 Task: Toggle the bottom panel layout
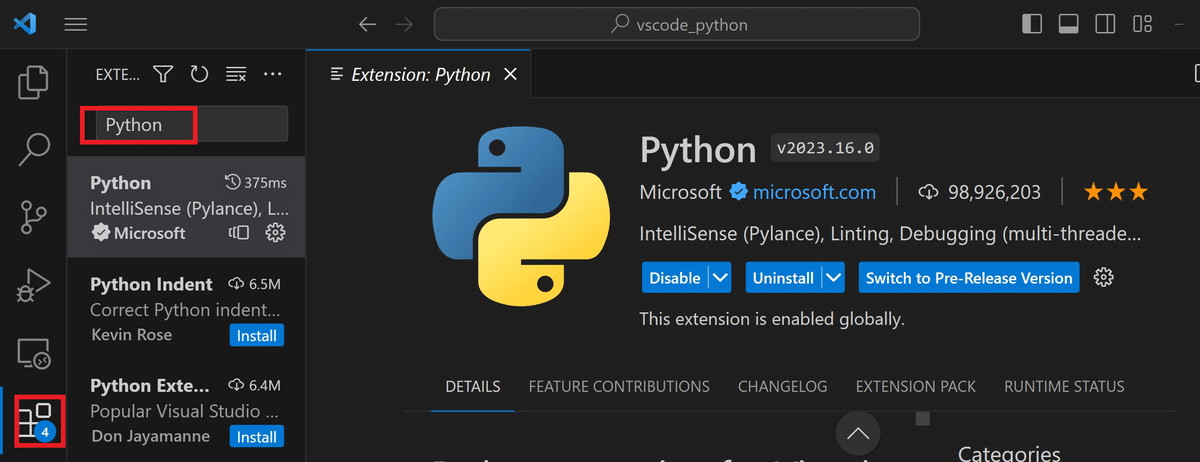(1068, 23)
